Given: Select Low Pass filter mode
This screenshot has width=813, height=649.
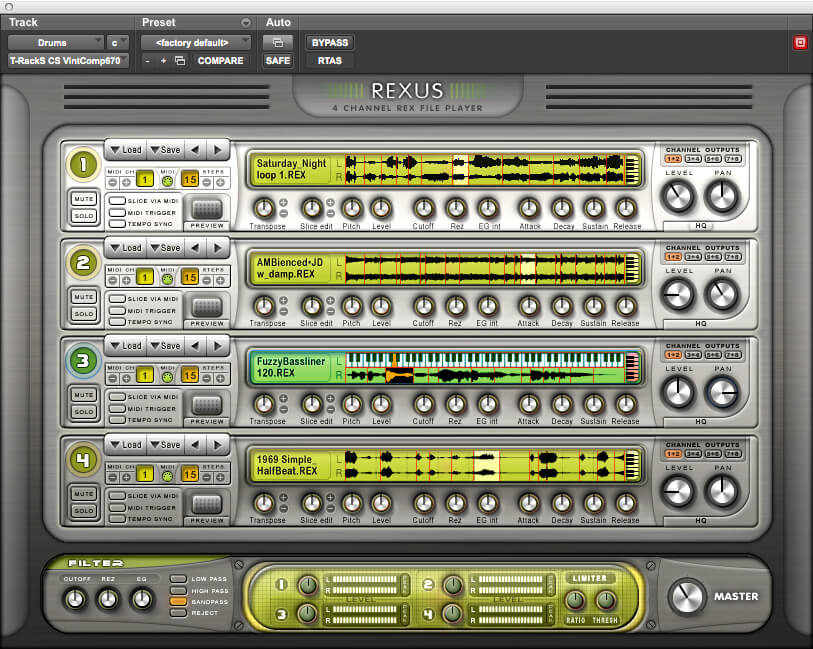Looking at the screenshot, I should (178, 579).
